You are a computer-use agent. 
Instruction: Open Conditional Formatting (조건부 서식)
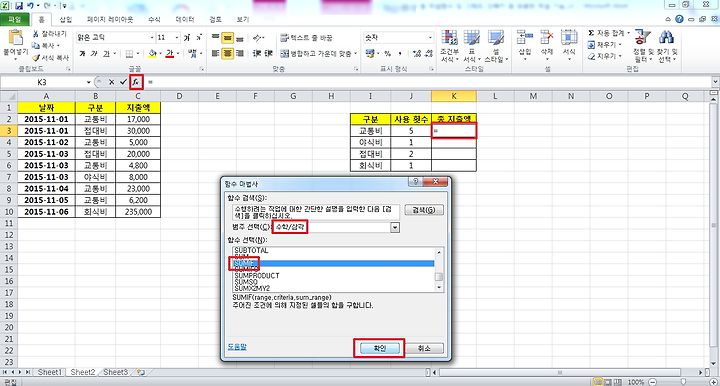pos(450,46)
